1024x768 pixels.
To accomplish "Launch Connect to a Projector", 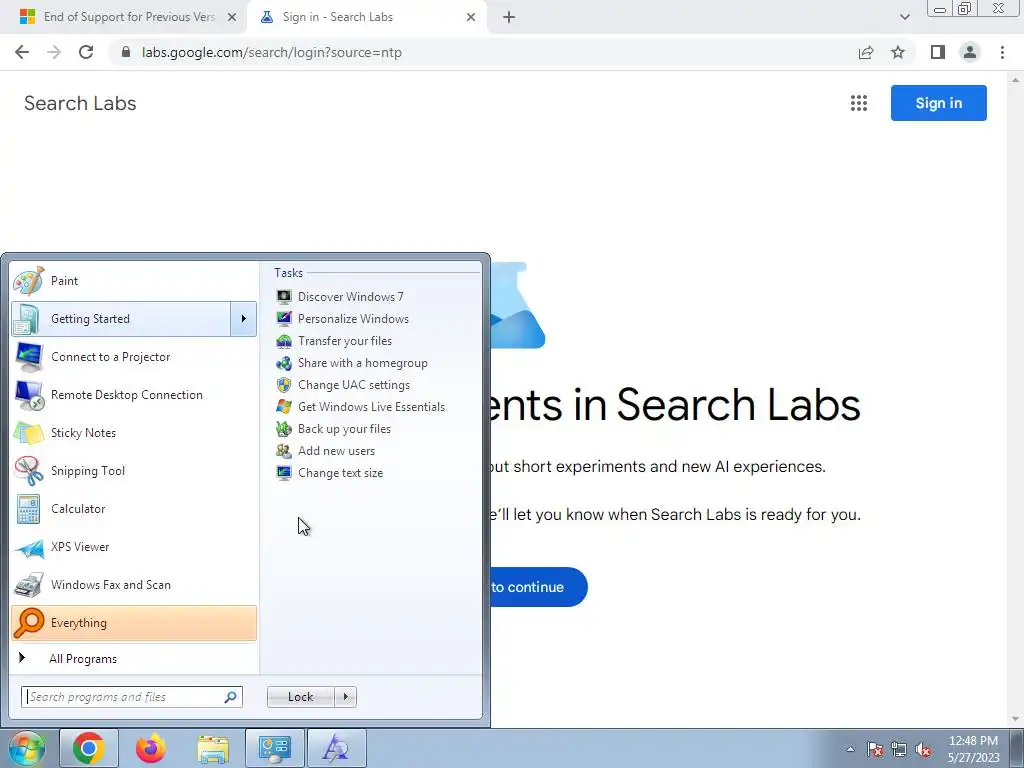I will pyautogui.click(x=134, y=357).
